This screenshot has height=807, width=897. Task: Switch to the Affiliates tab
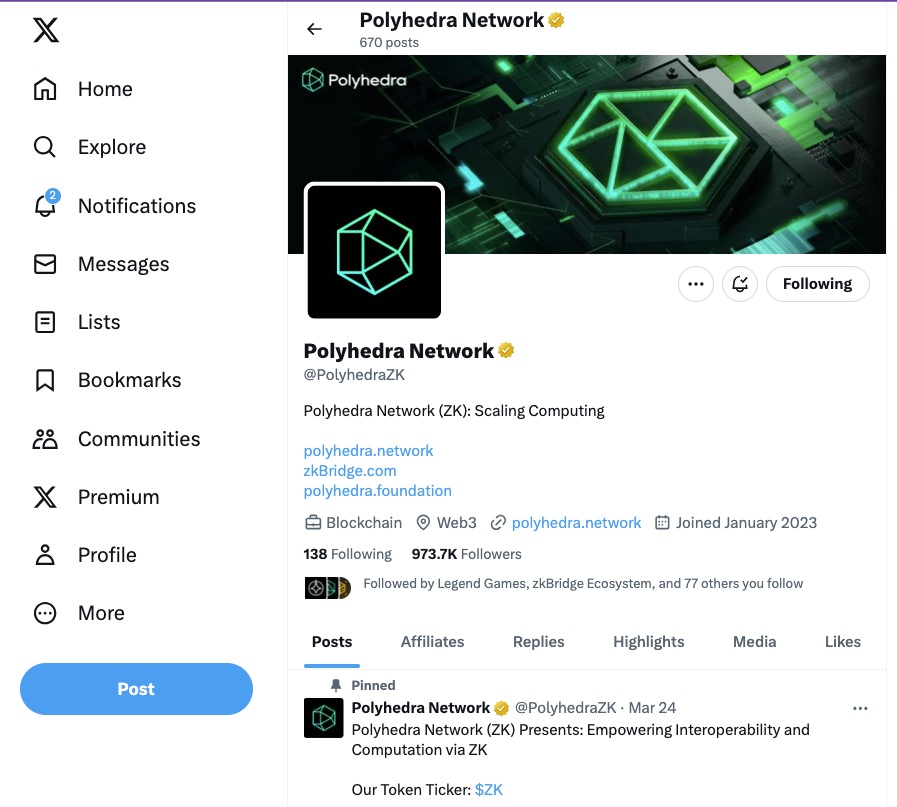pyautogui.click(x=432, y=642)
